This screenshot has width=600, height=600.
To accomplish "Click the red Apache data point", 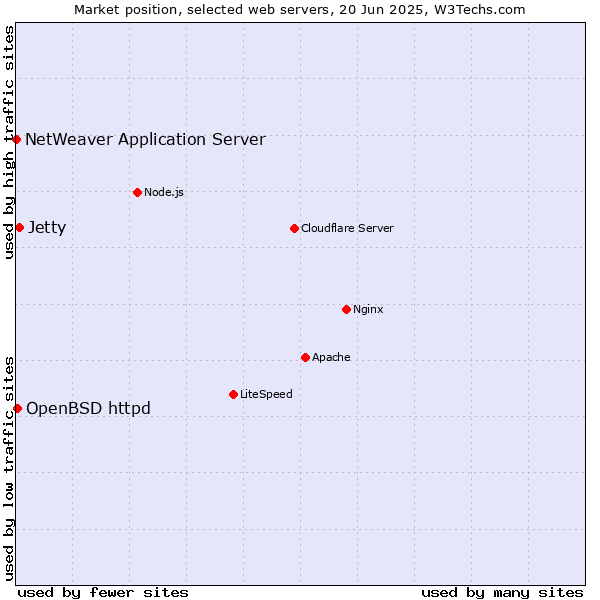I will (x=305, y=357).
